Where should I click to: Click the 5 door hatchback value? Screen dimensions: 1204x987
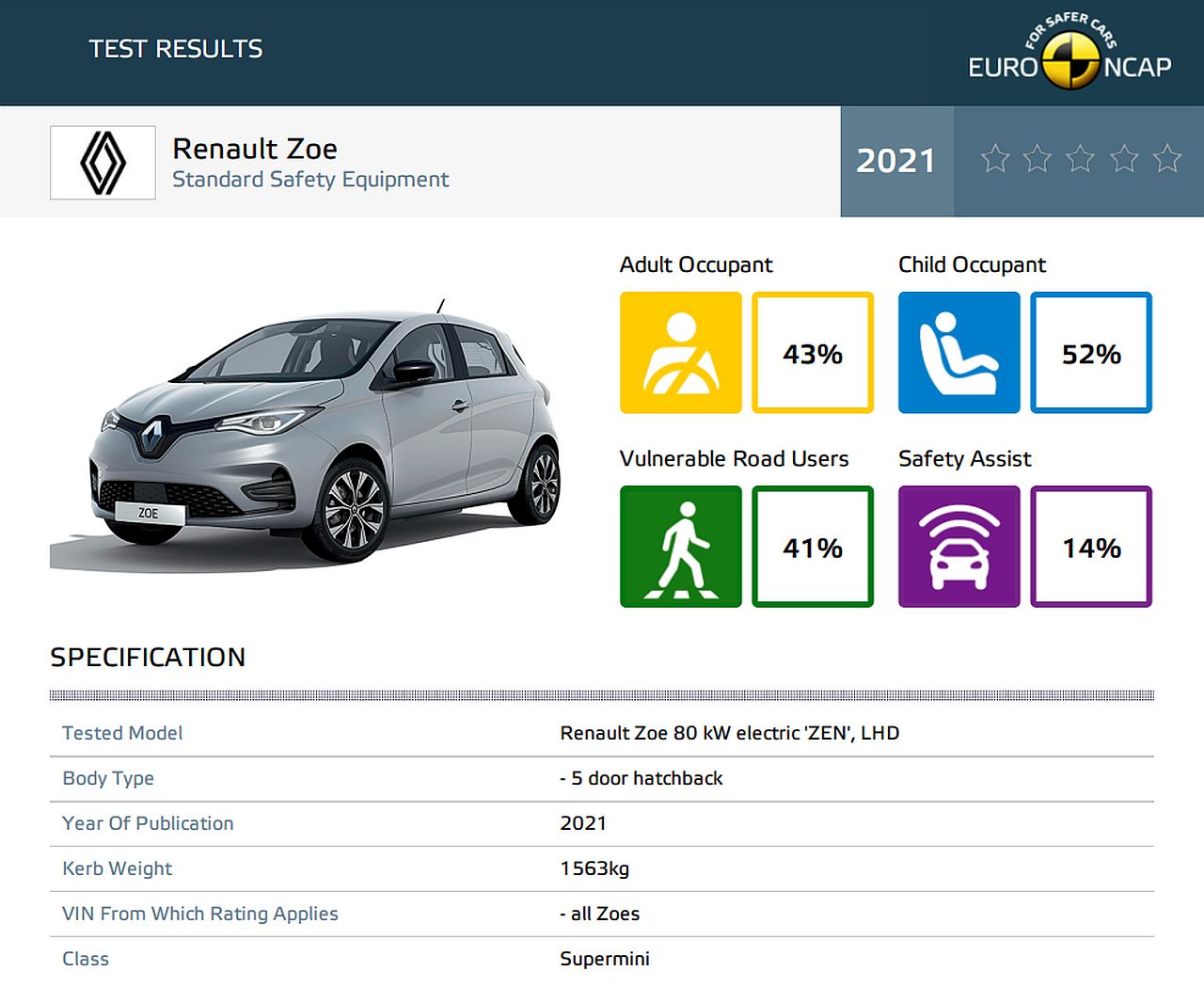click(x=642, y=778)
